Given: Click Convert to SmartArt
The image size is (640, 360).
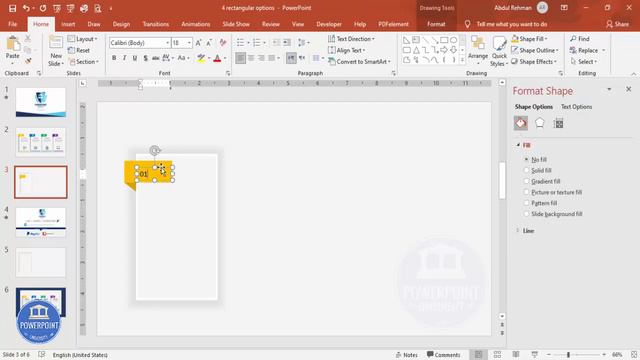Looking at the screenshot, I should 359,62.
